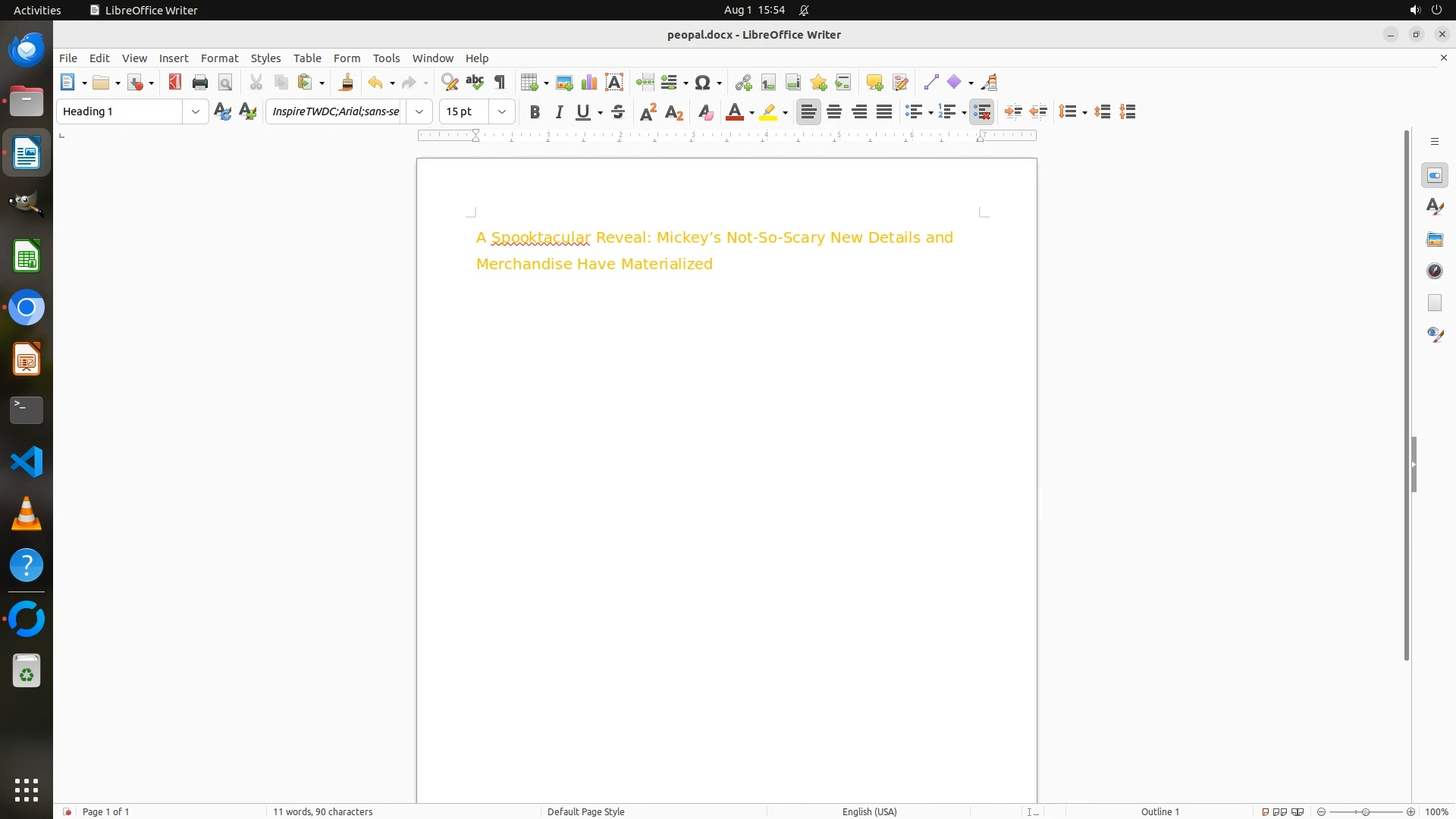The width and height of the screenshot is (1456, 819).
Task: Open the font name dropdown list
Action: pos(419,111)
